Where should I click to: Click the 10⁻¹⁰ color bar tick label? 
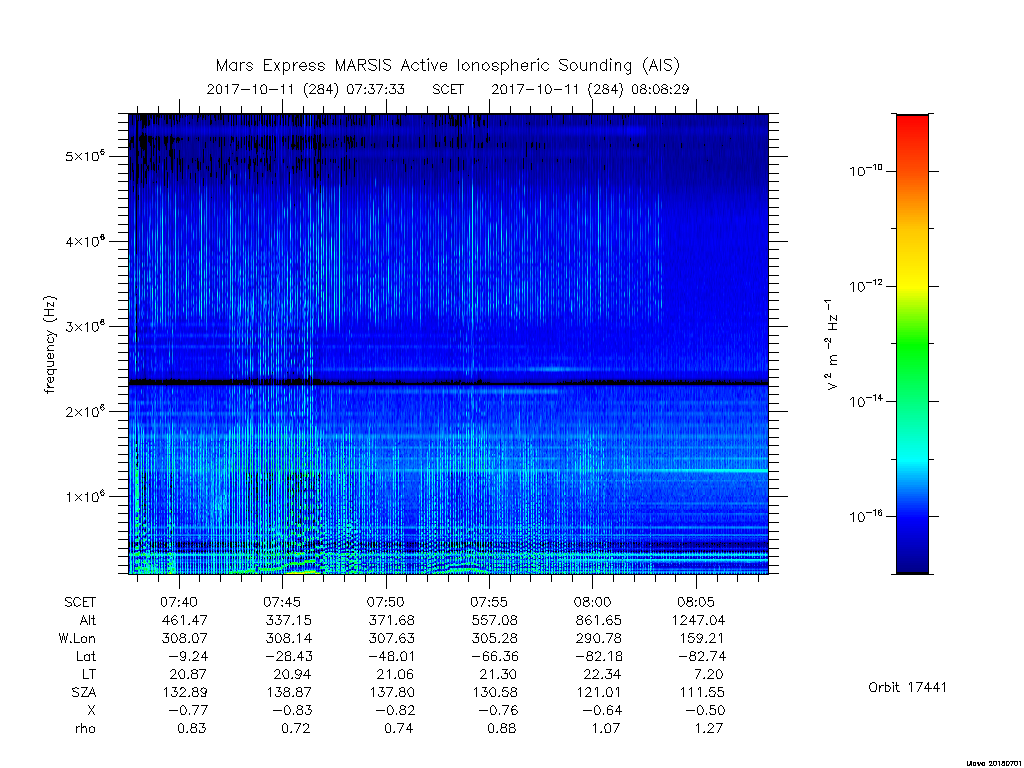click(x=865, y=171)
